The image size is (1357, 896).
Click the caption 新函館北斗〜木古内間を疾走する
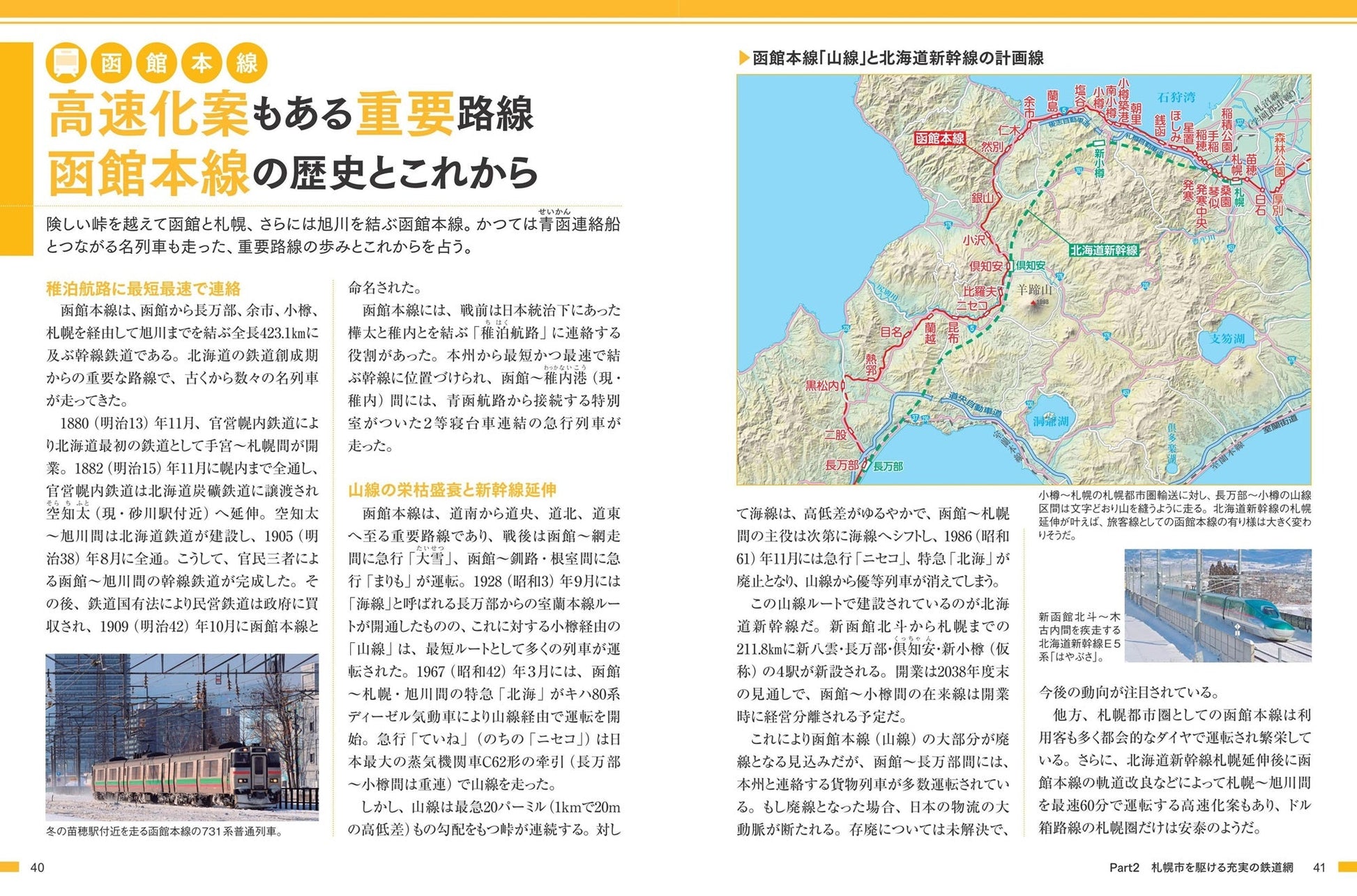click(x=1079, y=637)
